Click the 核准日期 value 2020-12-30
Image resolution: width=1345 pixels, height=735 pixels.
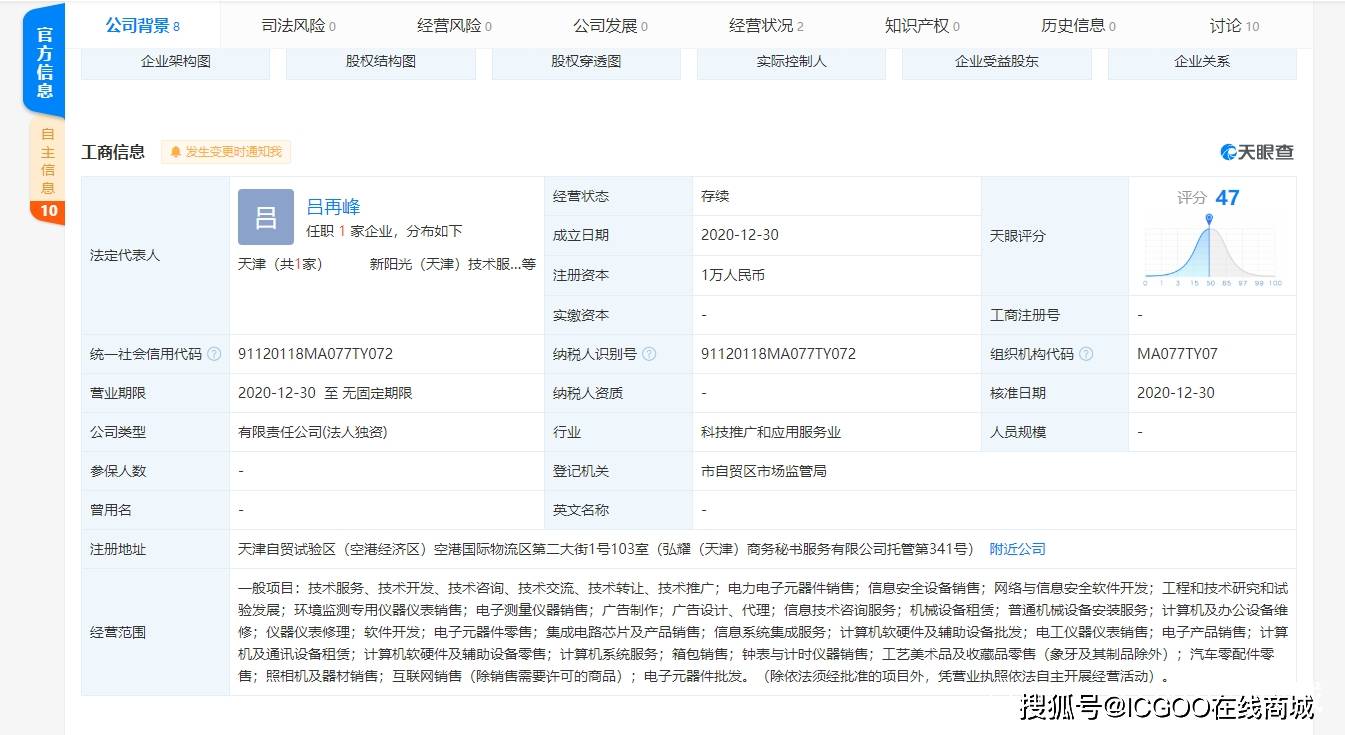(x=1176, y=393)
